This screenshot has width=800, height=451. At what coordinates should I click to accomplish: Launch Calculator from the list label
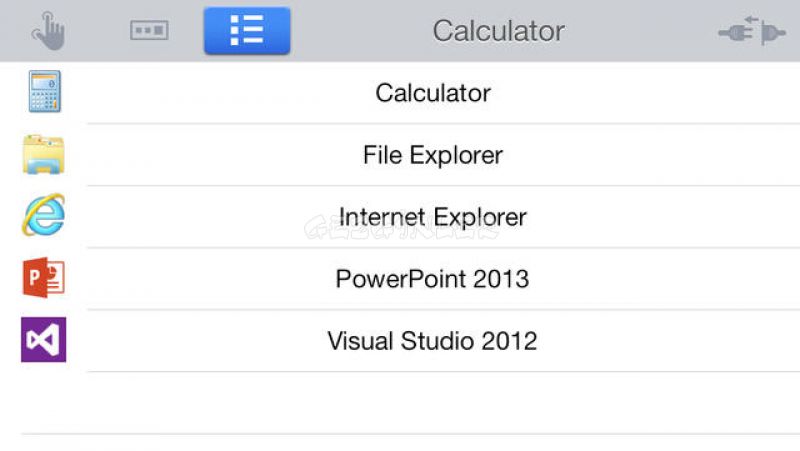click(433, 93)
